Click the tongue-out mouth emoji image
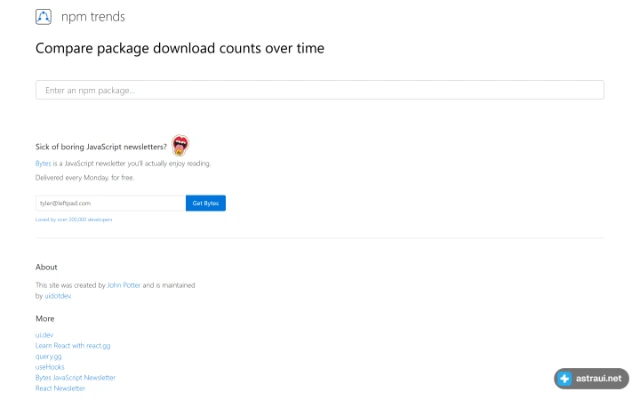 tap(180, 145)
